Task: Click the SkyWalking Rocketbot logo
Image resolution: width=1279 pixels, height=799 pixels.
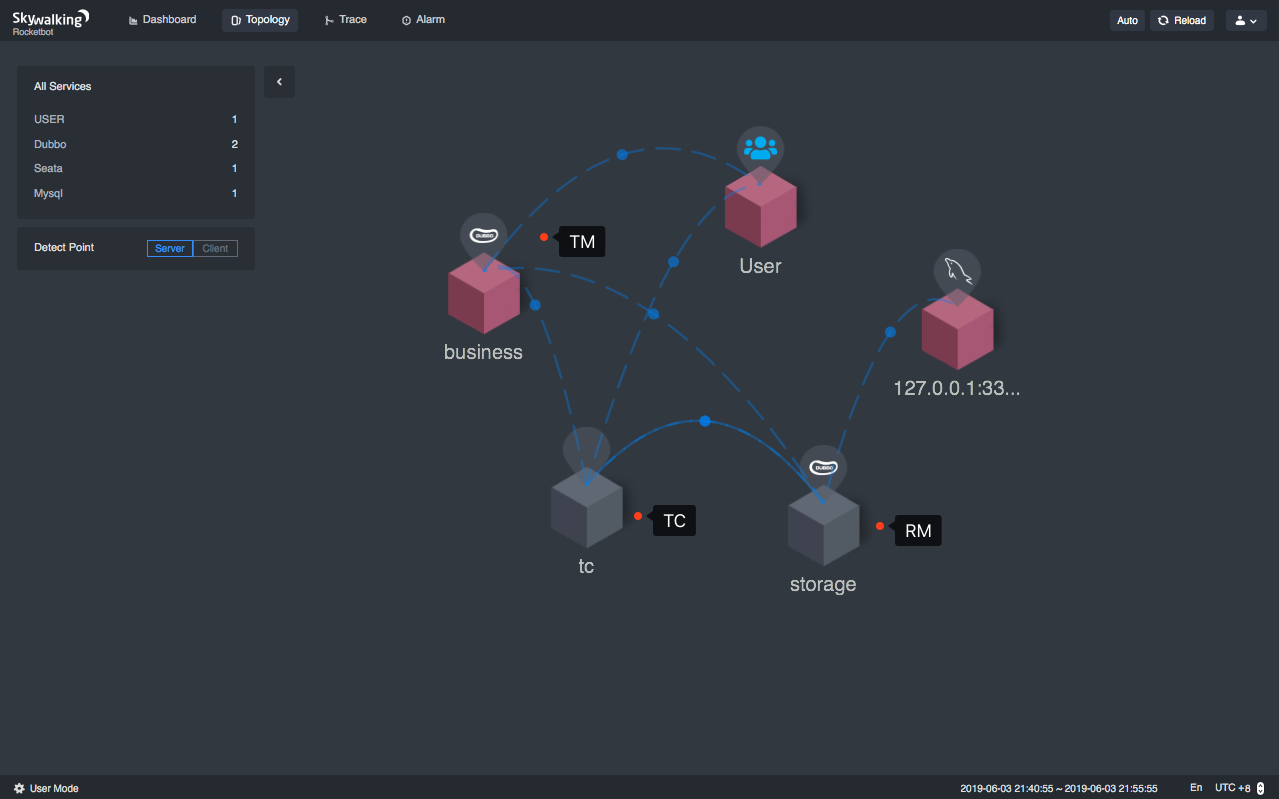Action: point(51,21)
